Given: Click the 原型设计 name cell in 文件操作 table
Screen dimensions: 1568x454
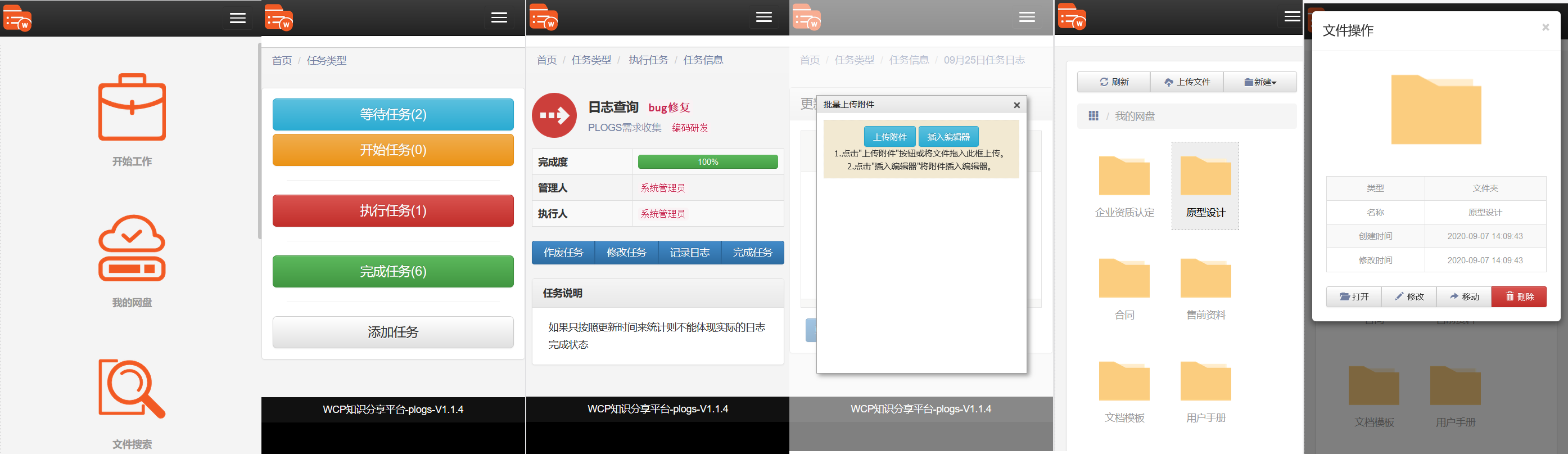Looking at the screenshot, I should point(1485,213).
